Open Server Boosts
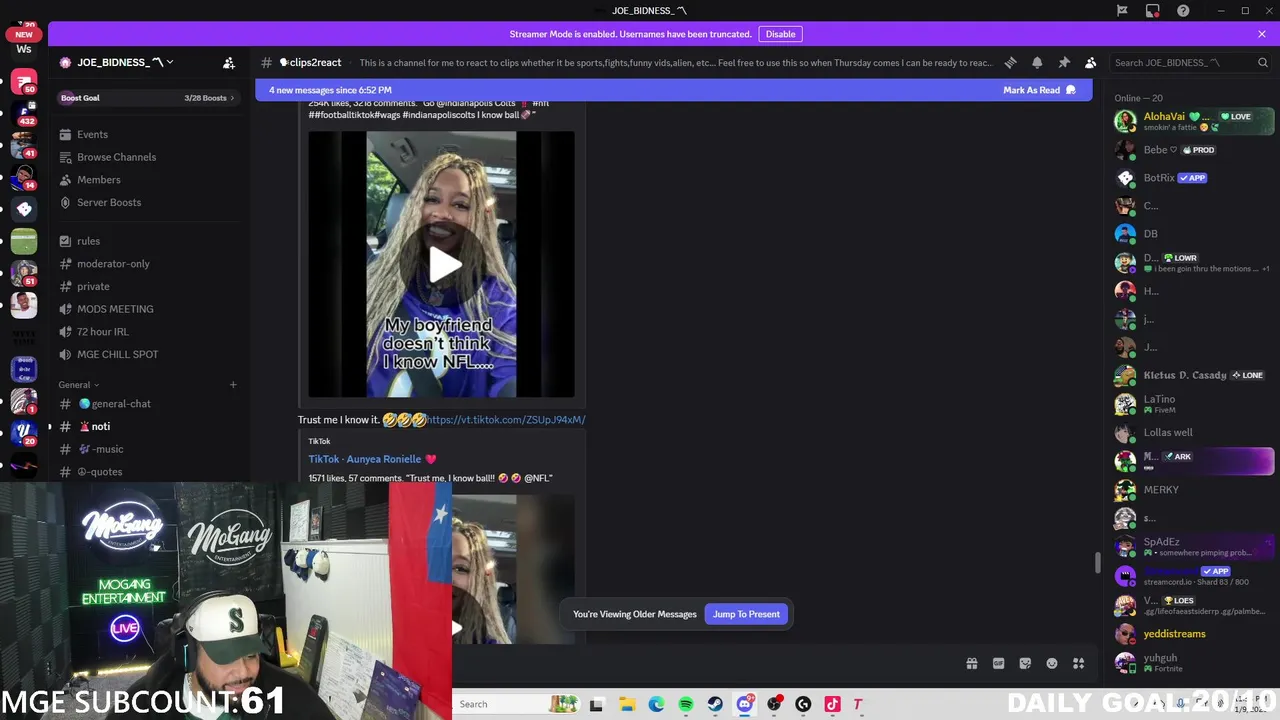Viewport: 1280px width, 720px height. (147, 202)
